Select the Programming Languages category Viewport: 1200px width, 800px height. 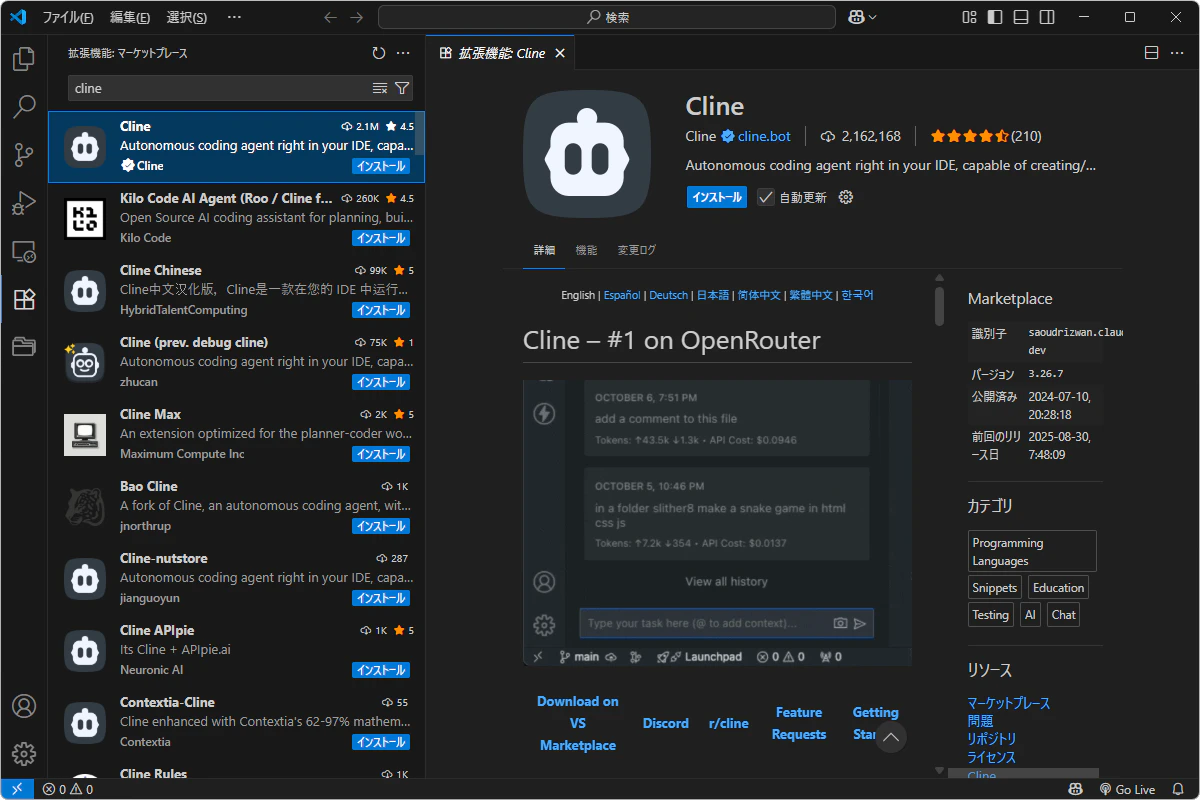point(1032,551)
